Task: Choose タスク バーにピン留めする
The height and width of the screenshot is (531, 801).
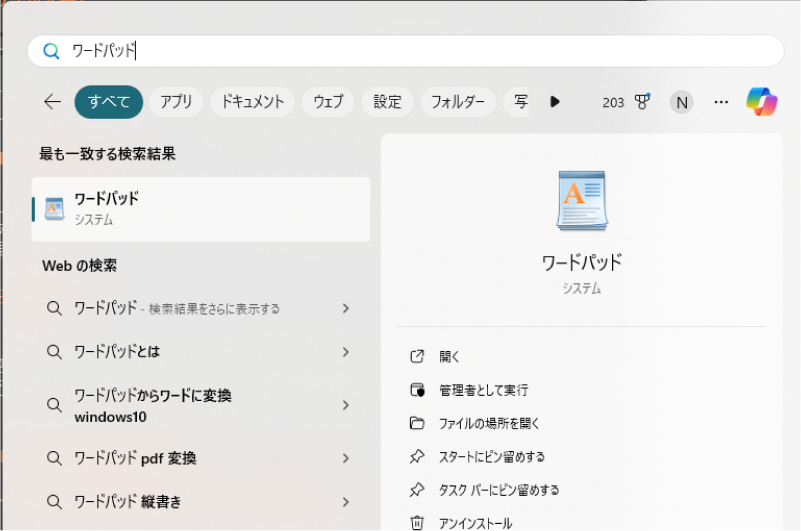Action: [x=499, y=490]
